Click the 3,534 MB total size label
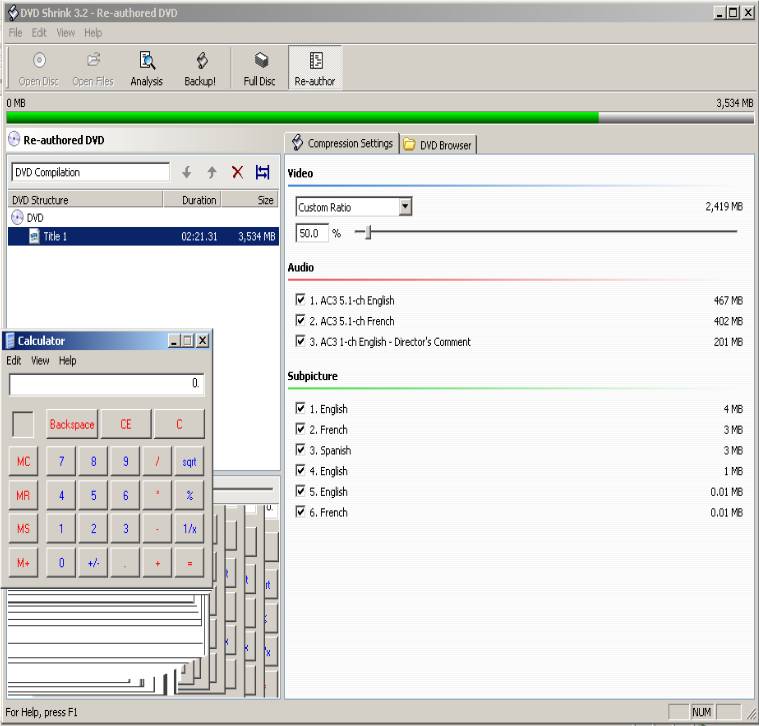Screen dimensions: 759x726 click(735, 103)
